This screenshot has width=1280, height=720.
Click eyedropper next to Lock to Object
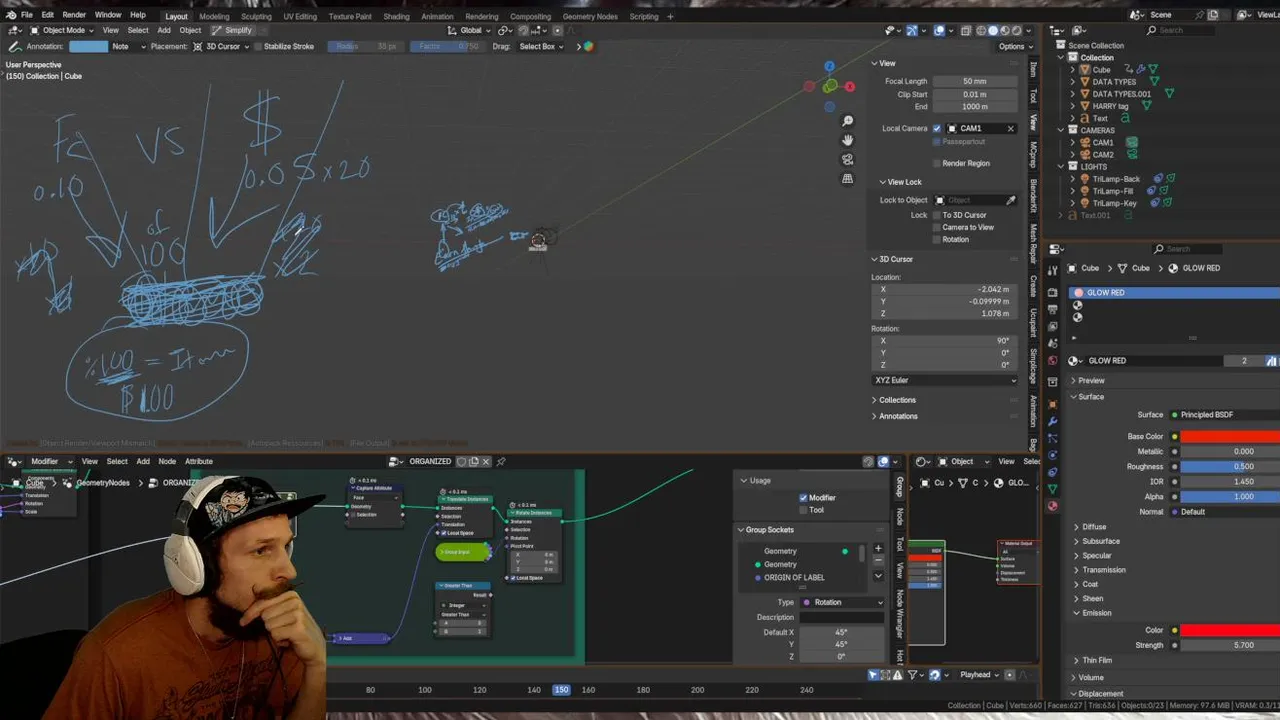tap(1011, 200)
